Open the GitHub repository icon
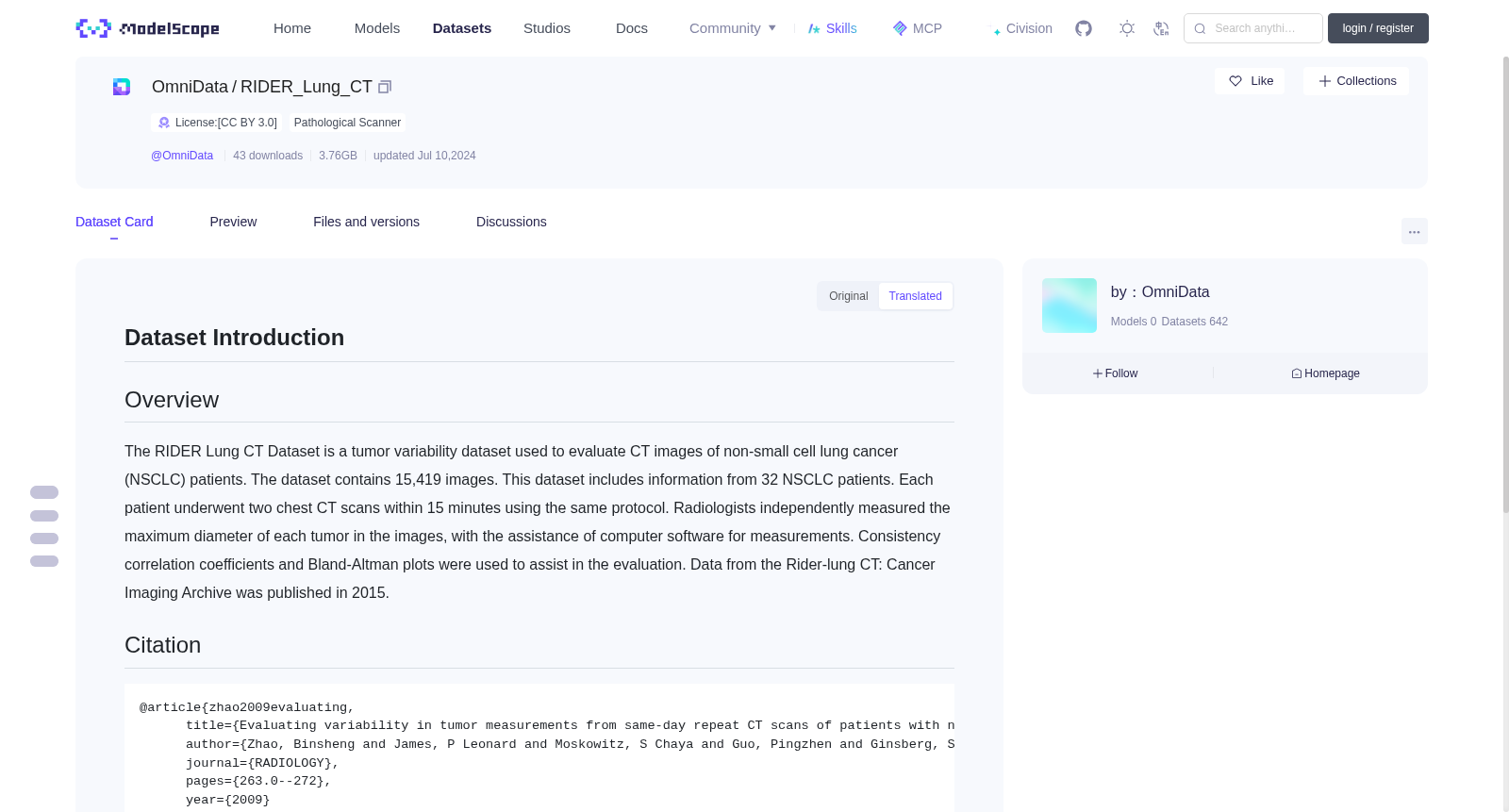Screen dimensions: 1509x812 click(x=1084, y=28)
